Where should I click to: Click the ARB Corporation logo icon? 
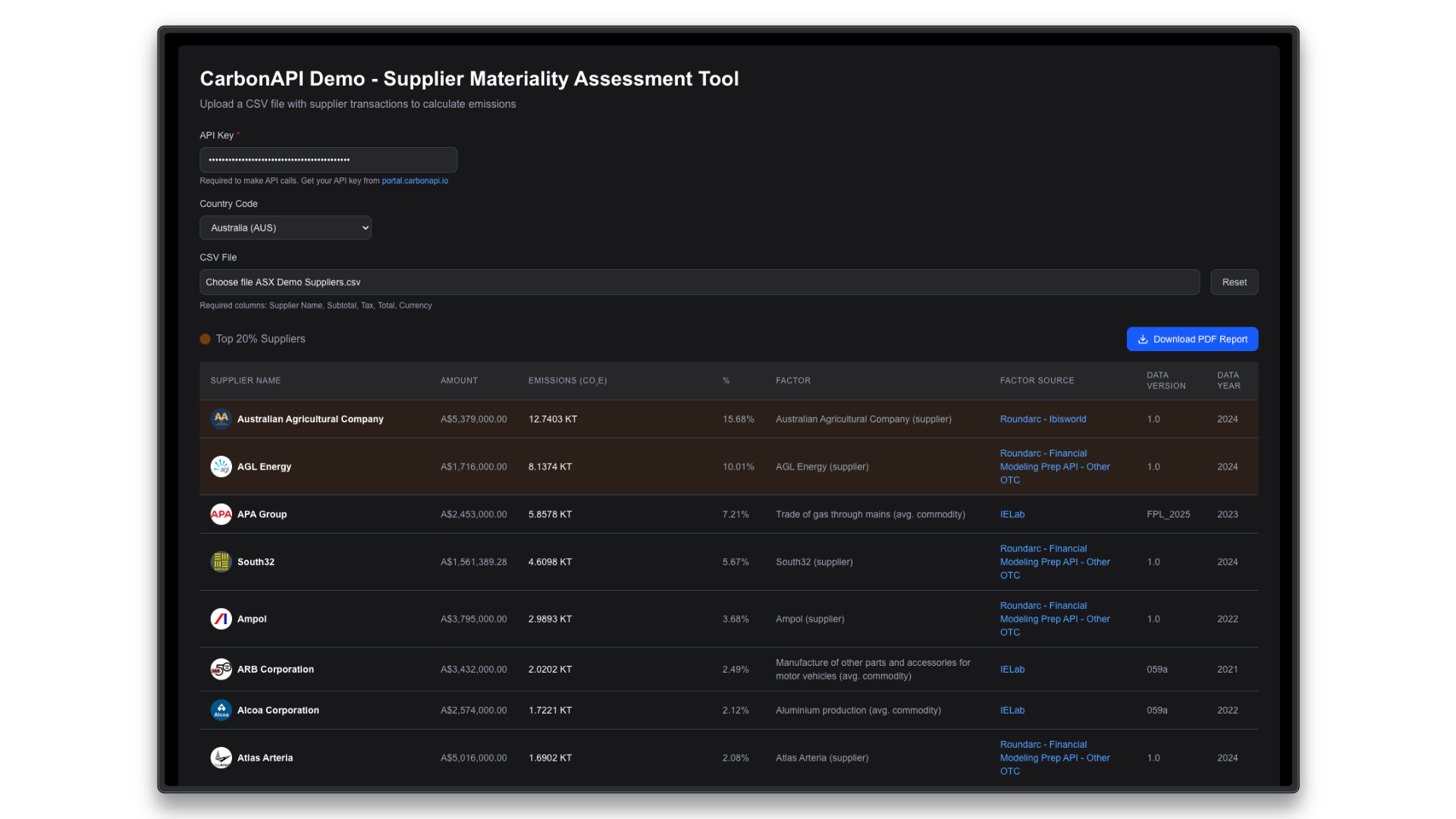221,669
